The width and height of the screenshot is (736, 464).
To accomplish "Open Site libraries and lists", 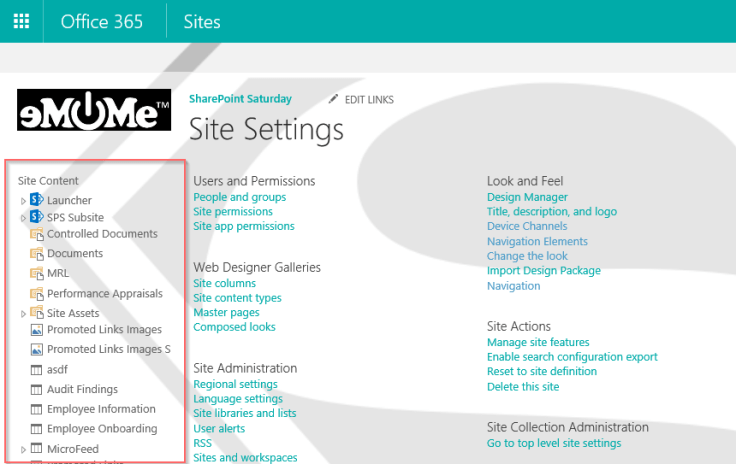I will pos(245,413).
